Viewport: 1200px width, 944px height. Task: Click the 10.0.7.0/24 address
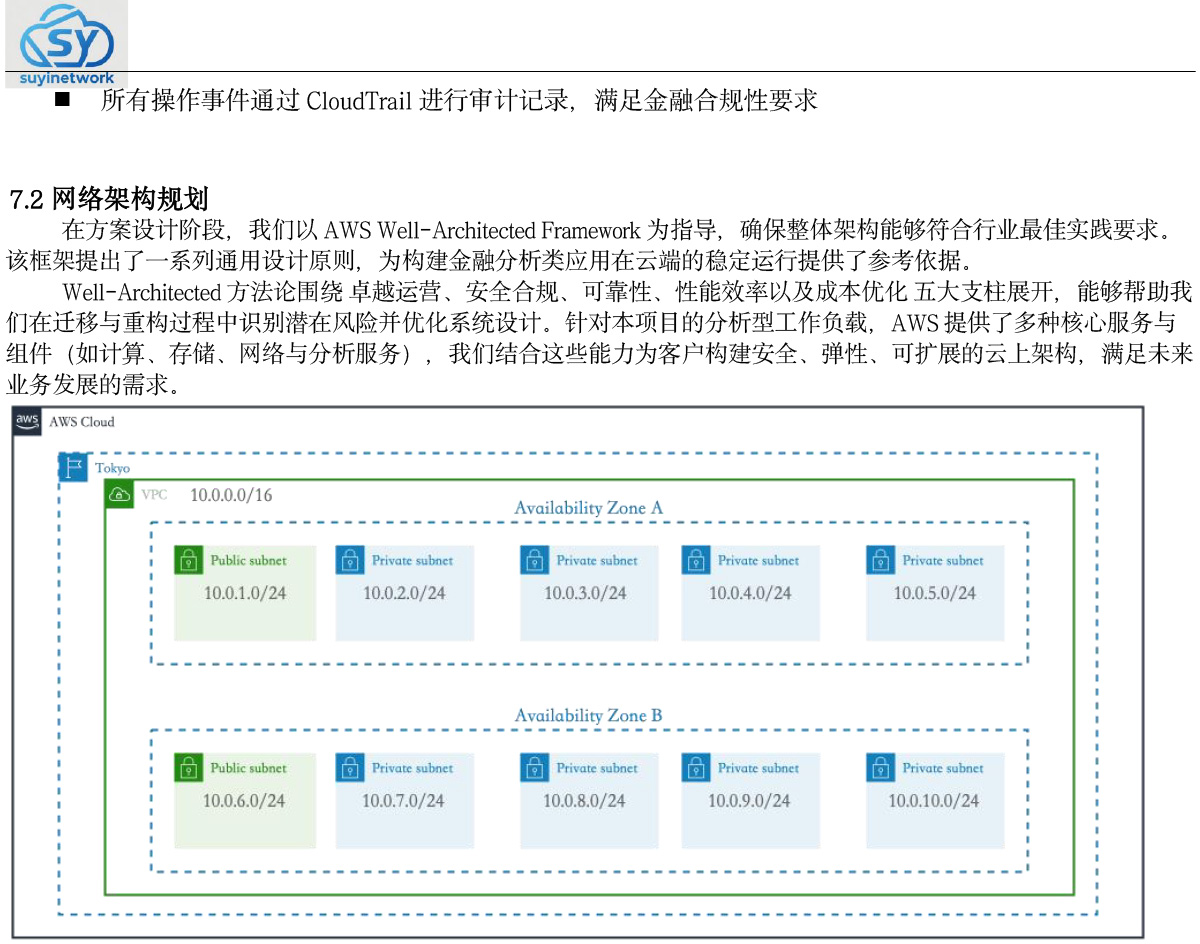403,801
